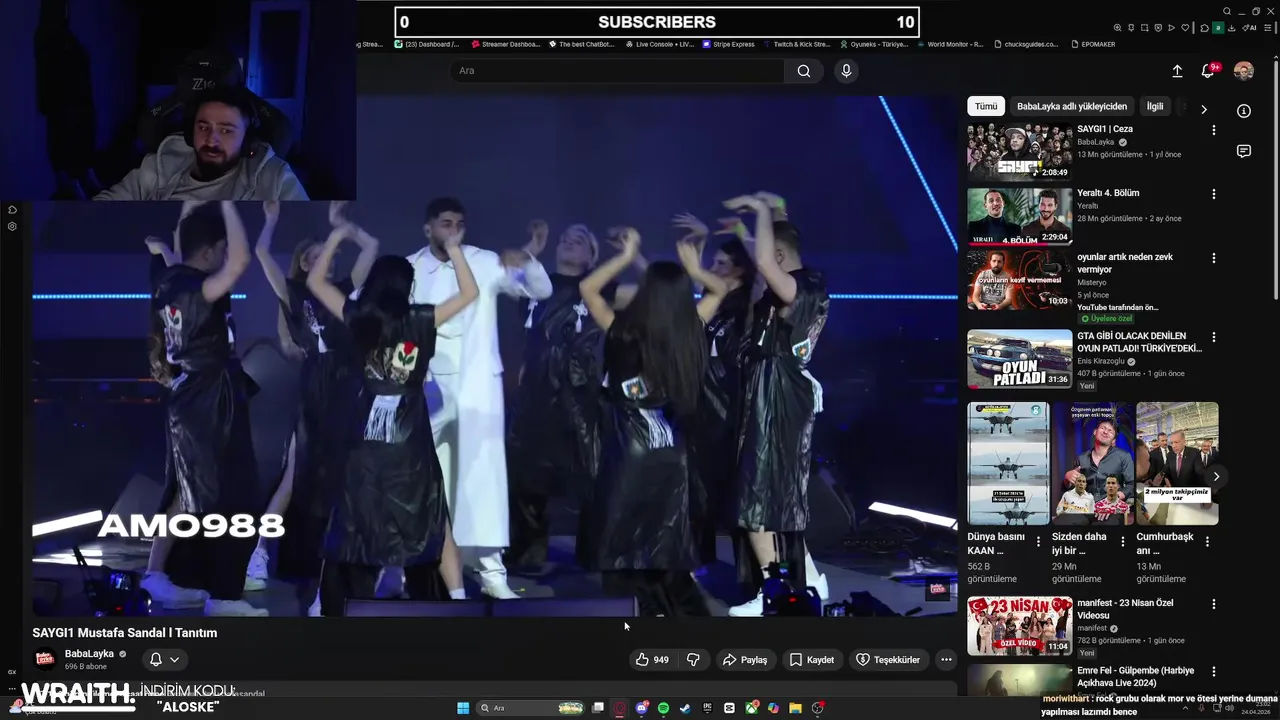Open options for Yeraltı 4. Bölüm video
This screenshot has height=720, width=1280.
tap(1214, 194)
